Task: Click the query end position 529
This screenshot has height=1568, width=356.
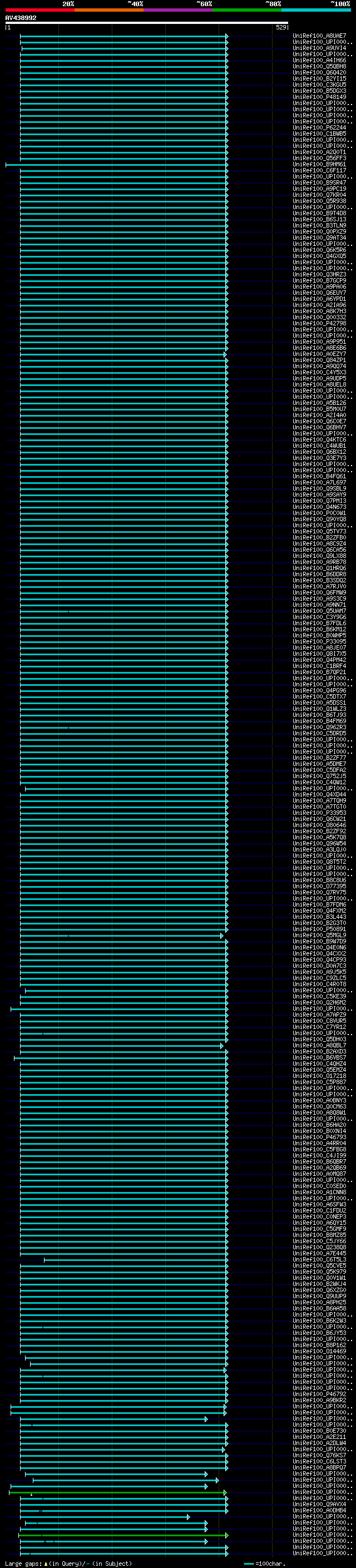Action: (281, 27)
